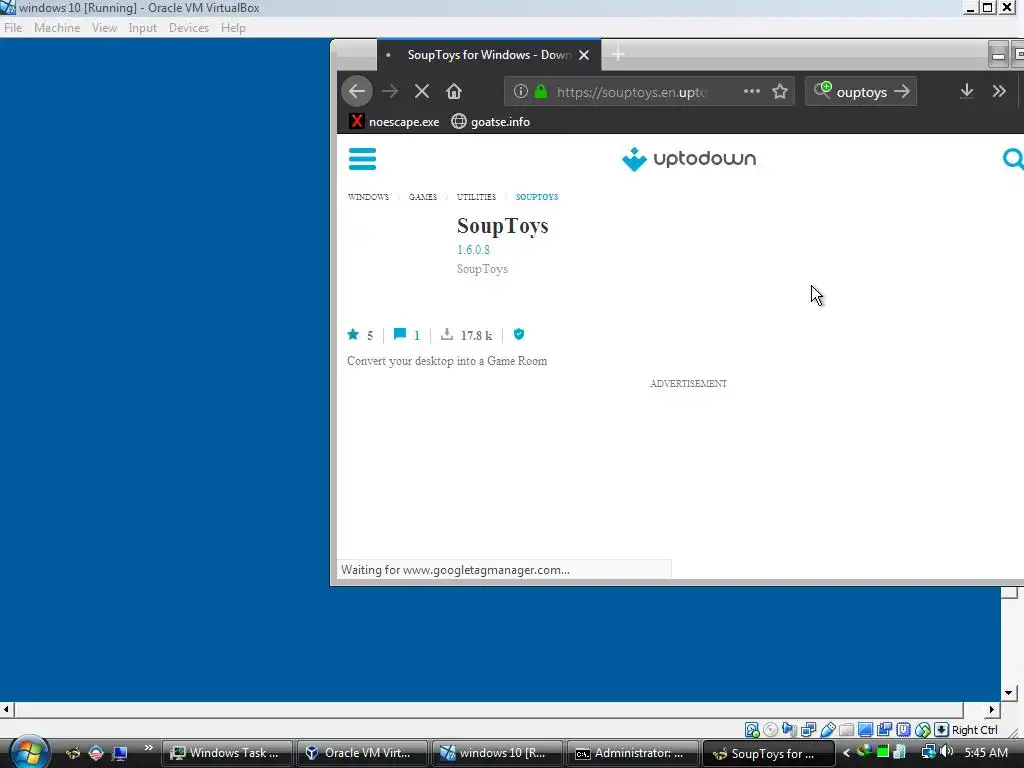Open the Windows Start orb

tap(29, 753)
